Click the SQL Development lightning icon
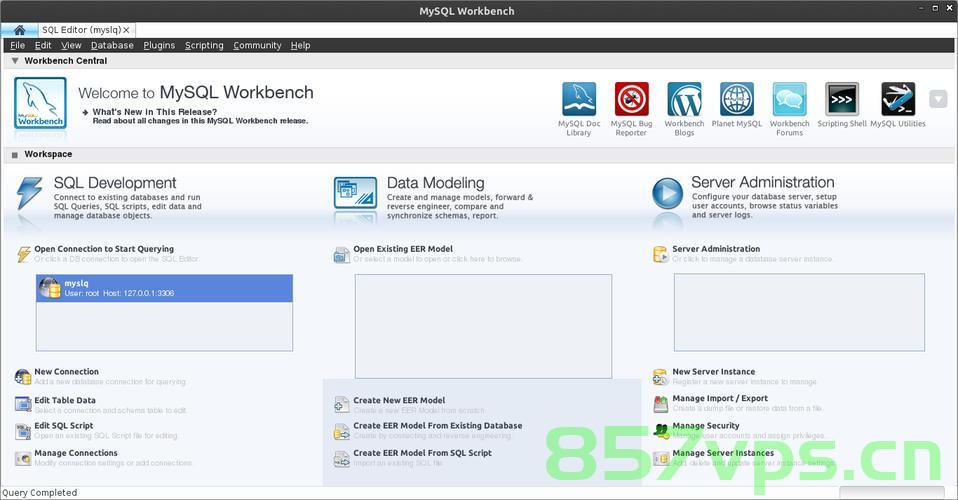 [29, 193]
